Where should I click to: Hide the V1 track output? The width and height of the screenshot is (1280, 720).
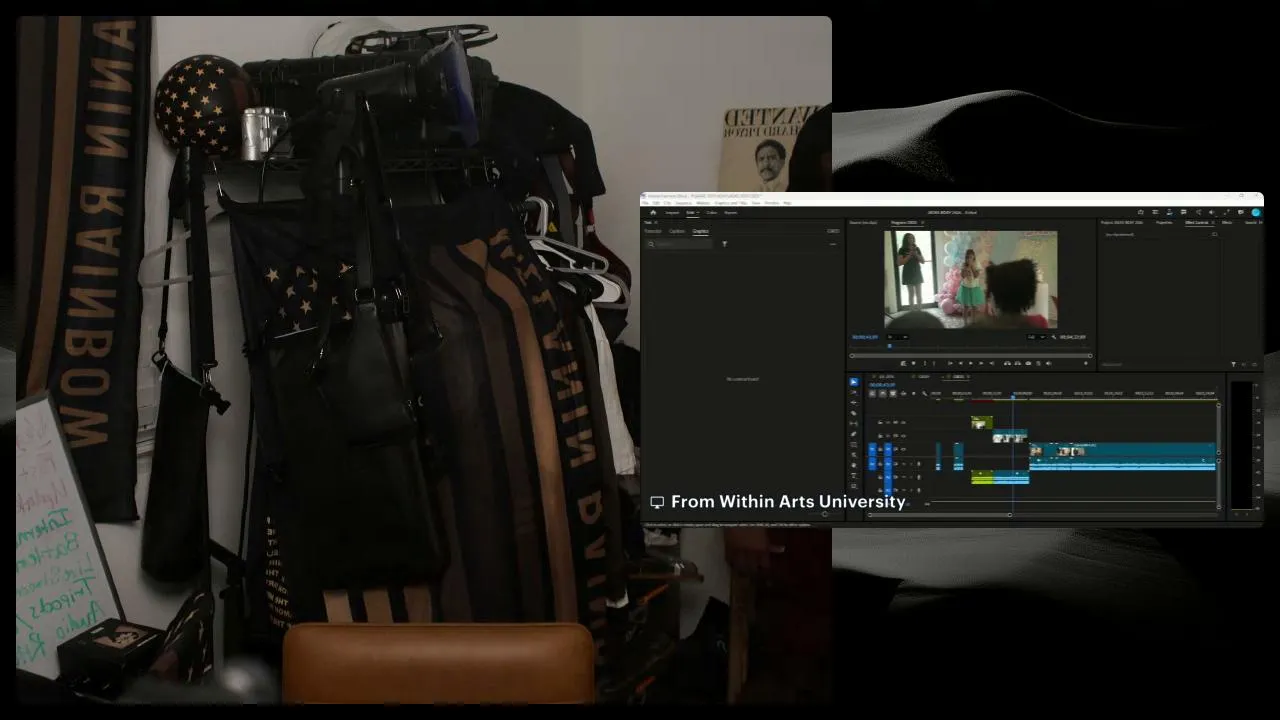tap(903, 449)
